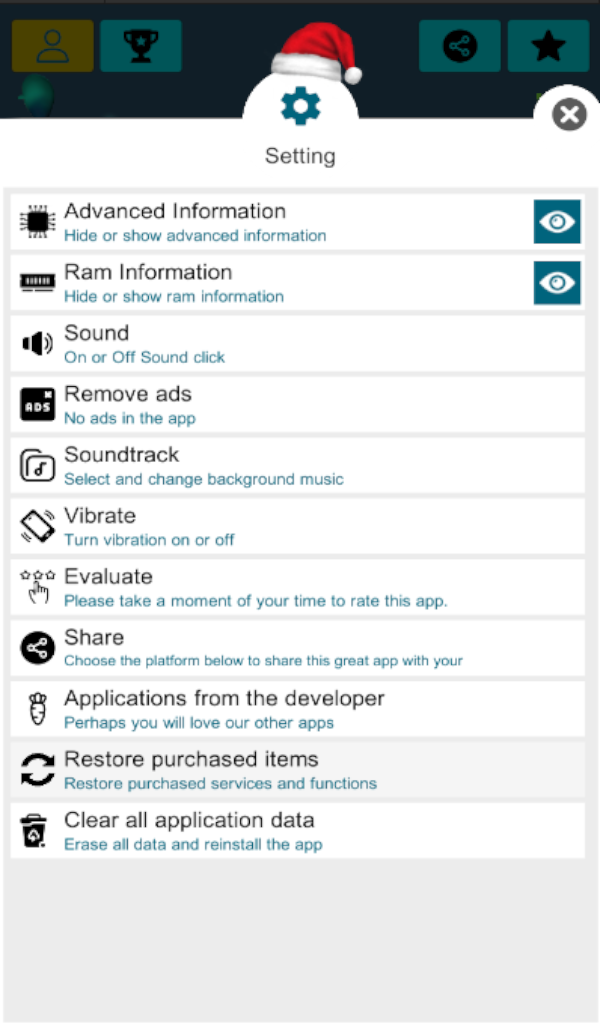Toggle Ram Information visibility eye
The height and width of the screenshot is (1024, 600).
point(556,283)
